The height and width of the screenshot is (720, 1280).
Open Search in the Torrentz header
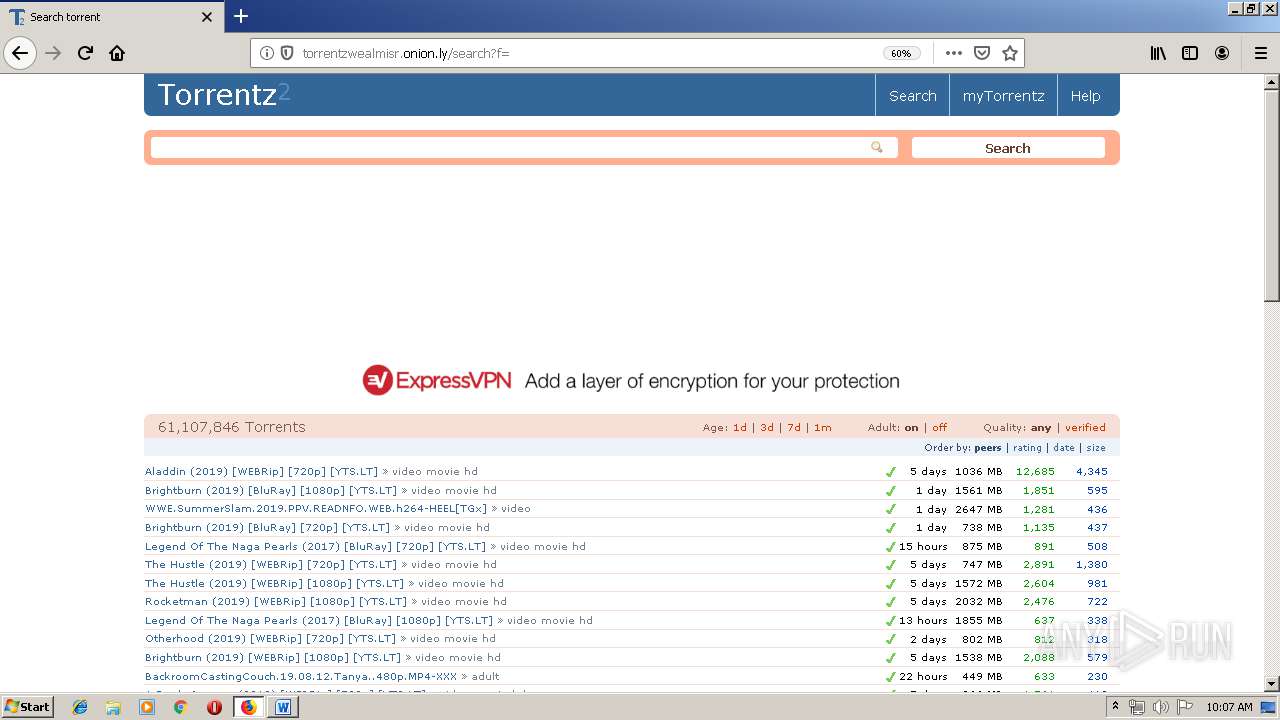913,96
